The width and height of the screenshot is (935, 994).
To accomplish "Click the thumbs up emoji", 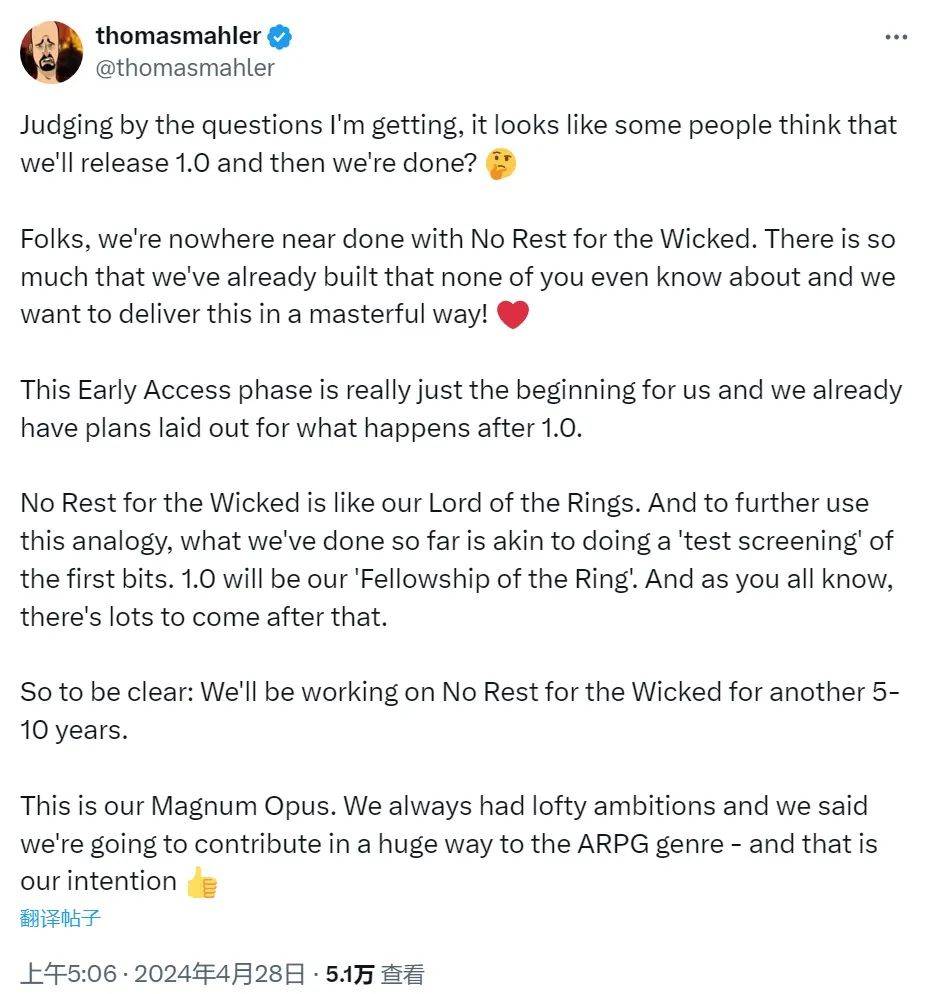I will click(x=202, y=882).
